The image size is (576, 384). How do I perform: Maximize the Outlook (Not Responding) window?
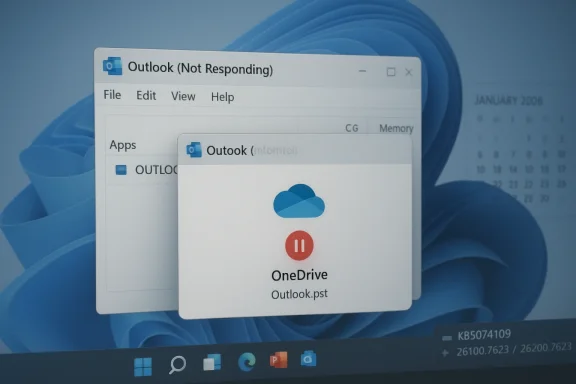coord(391,72)
